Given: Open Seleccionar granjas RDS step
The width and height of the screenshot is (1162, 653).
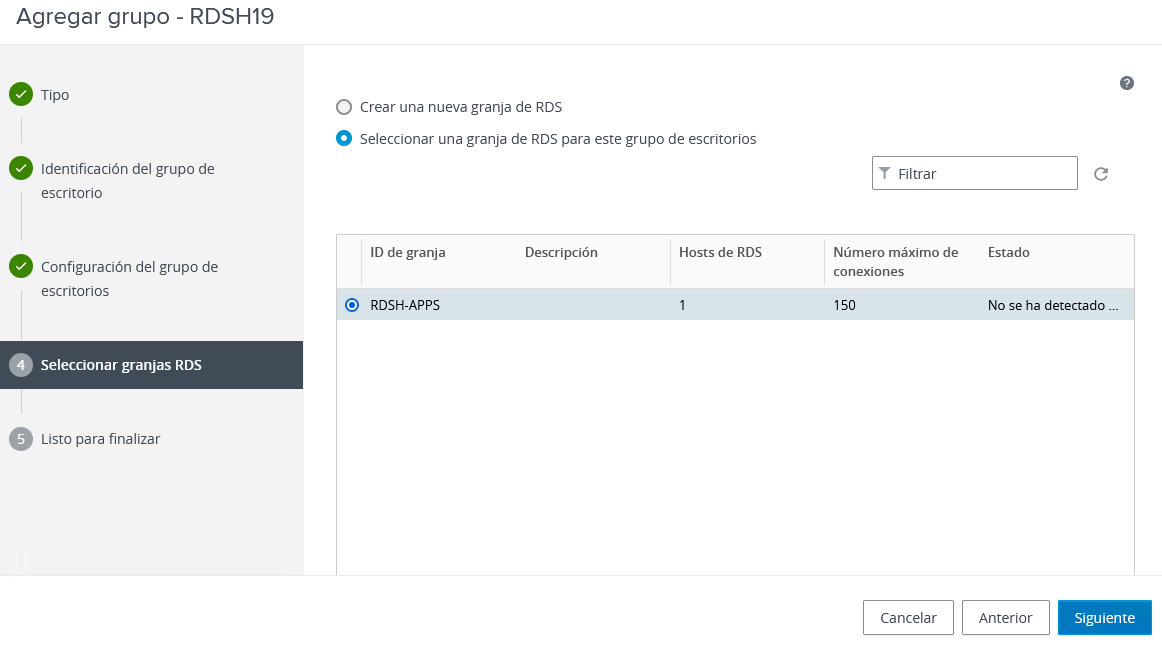Looking at the screenshot, I should 151,365.
